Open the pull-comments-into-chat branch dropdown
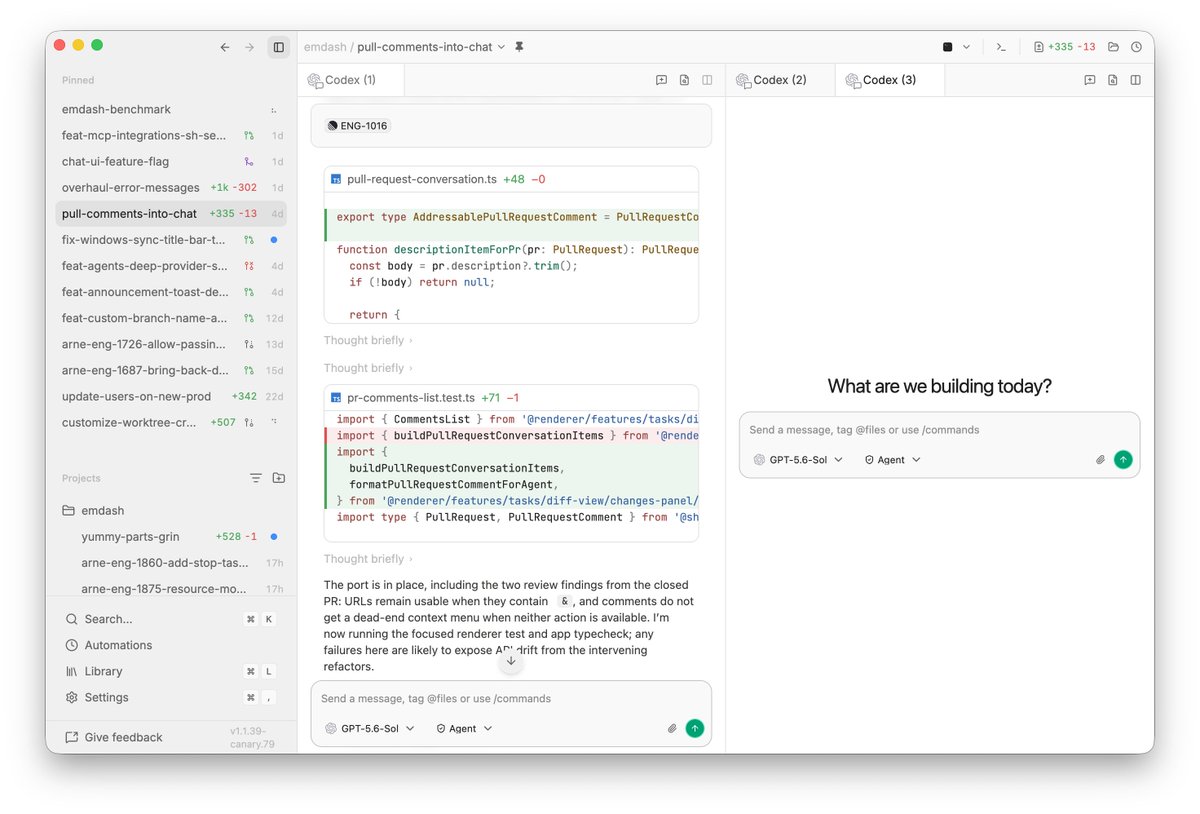Viewport: 1200px width, 814px height. (431, 47)
